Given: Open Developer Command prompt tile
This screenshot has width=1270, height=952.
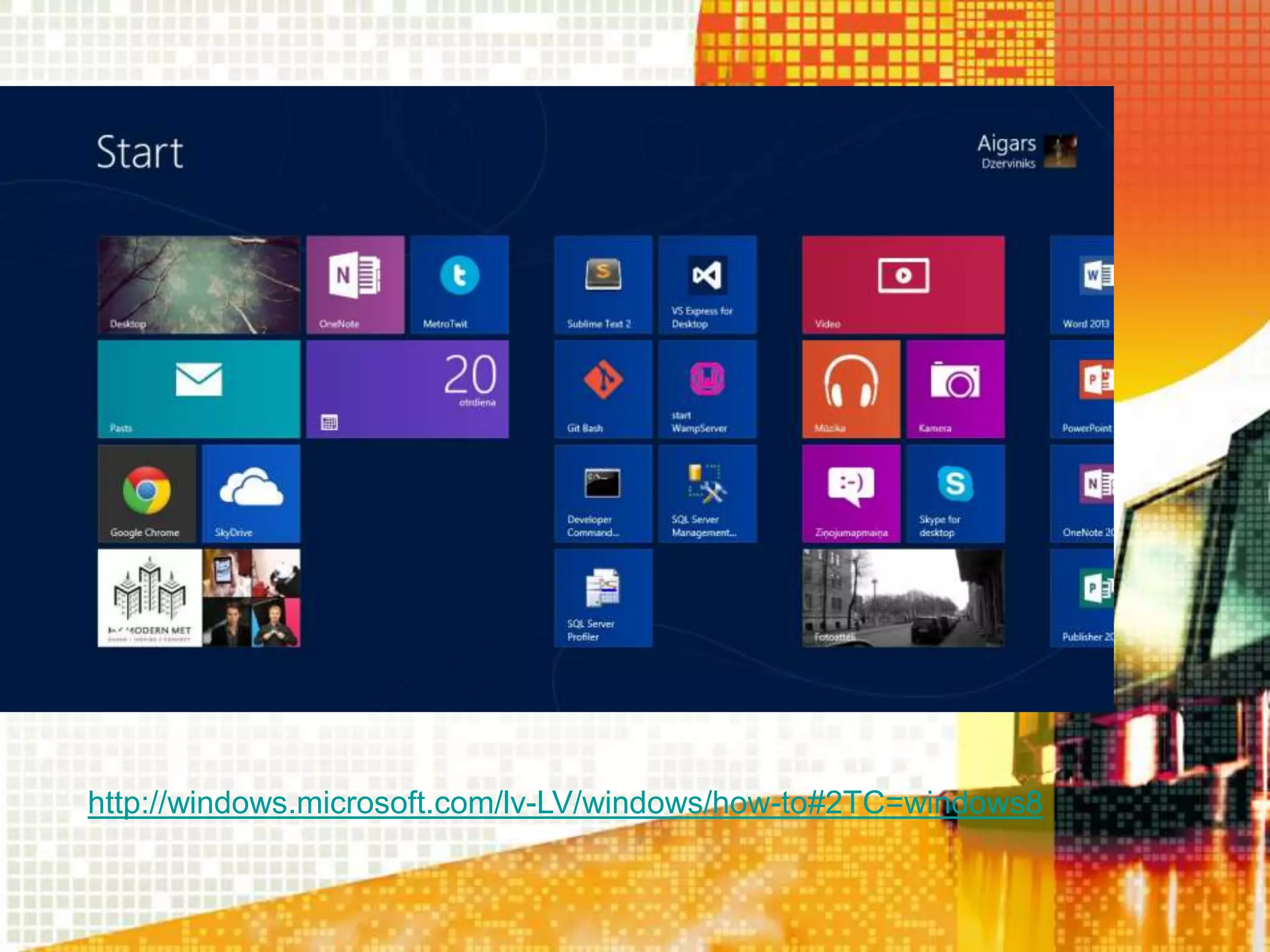Looking at the screenshot, I should point(603,493).
